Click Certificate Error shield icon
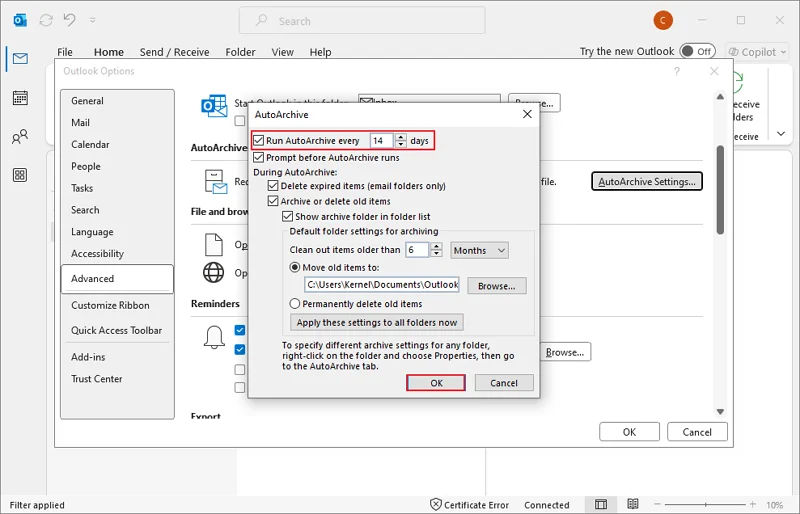This screenshot has height=514, width=800. pyautogui.click(x=435, y=504)
